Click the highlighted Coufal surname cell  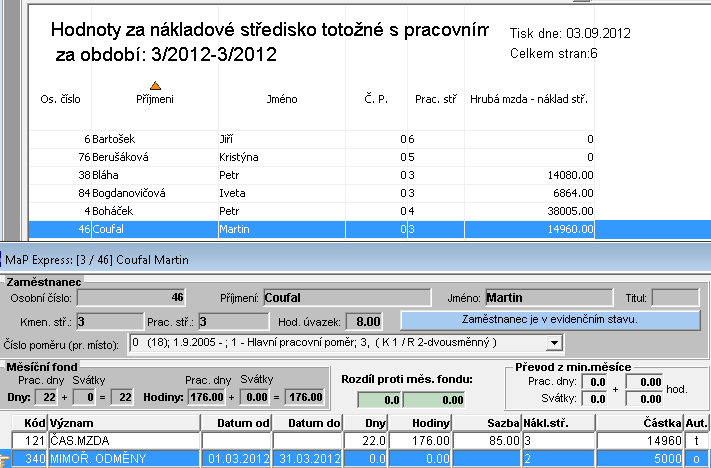[155, 229]
